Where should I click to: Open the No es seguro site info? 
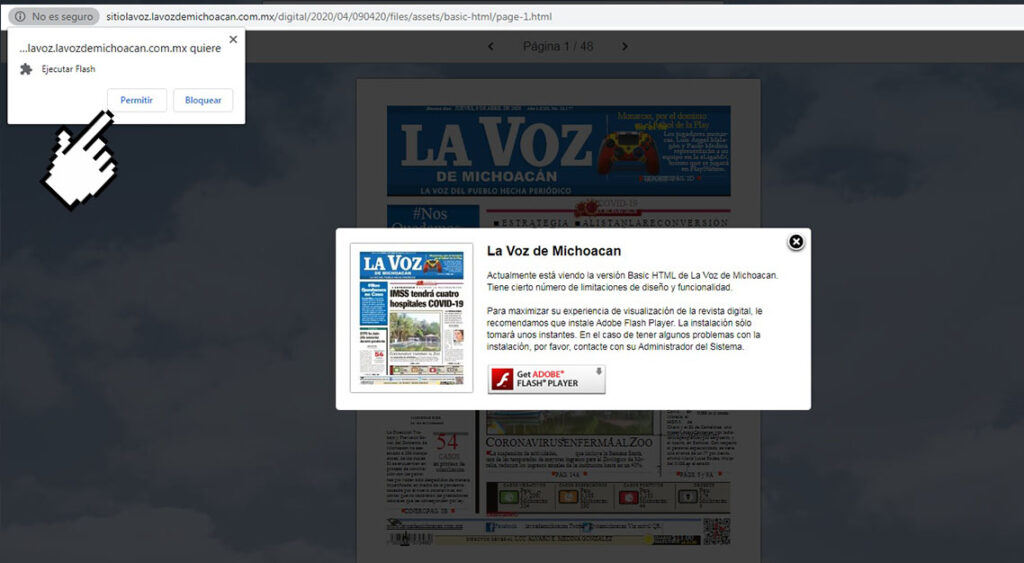54,17
